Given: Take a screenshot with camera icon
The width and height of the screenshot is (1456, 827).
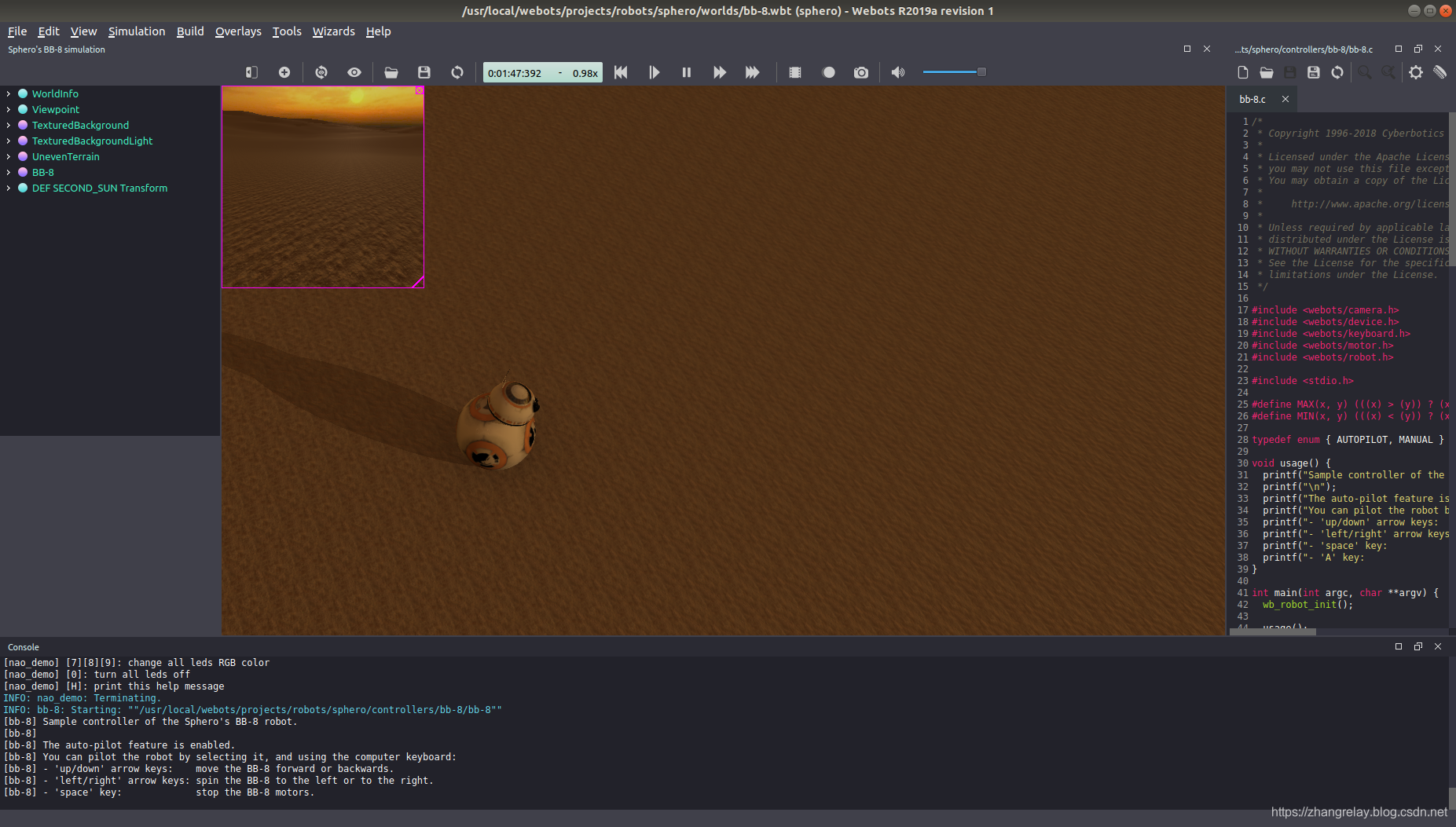Looking at the screenshot, I should pyautogui.click(x=861, y=72).
